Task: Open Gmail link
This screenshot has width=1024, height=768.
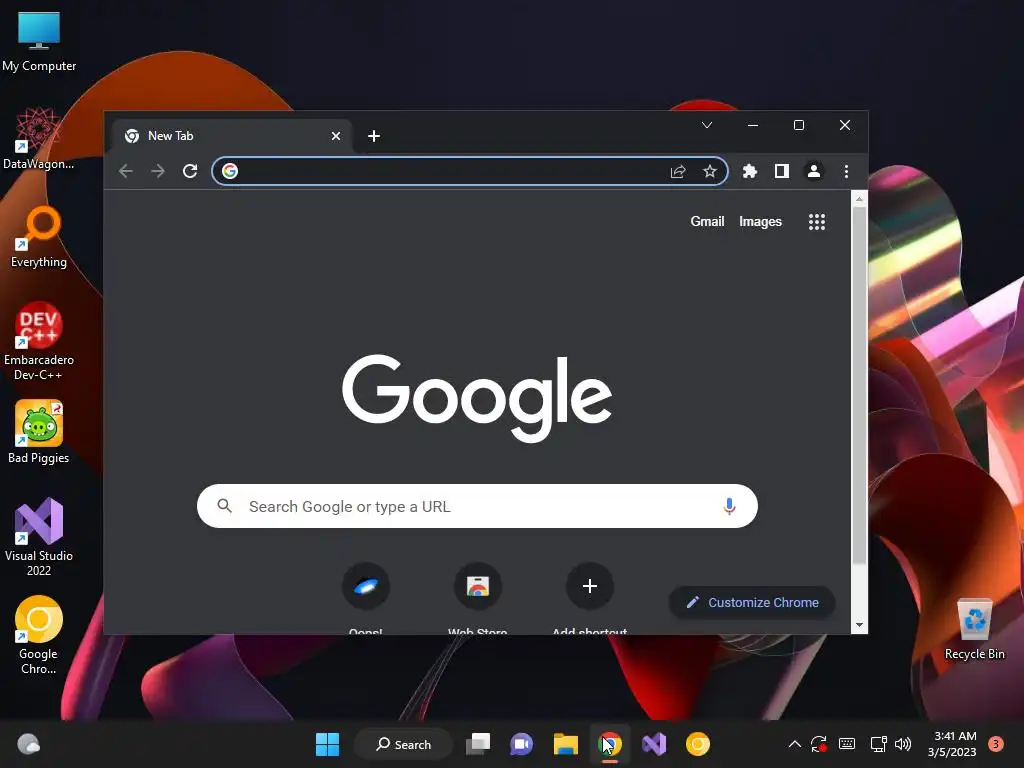Action: [x=707, y=221]
